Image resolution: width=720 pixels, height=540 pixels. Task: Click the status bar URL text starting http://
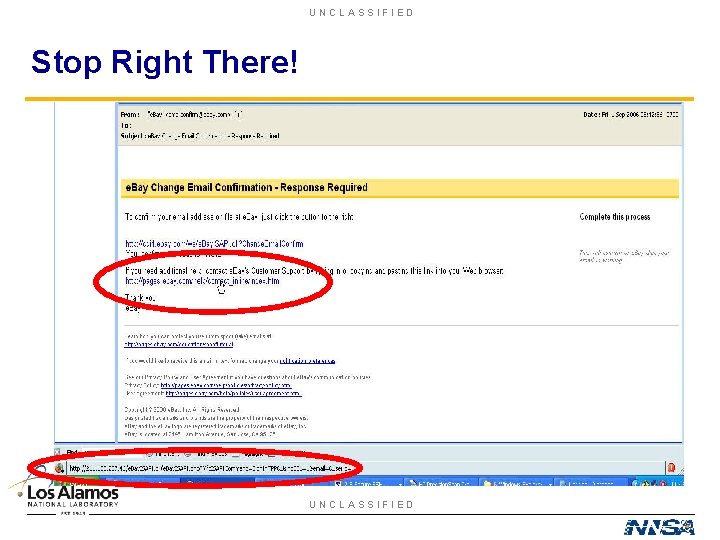tap(211, 468)
